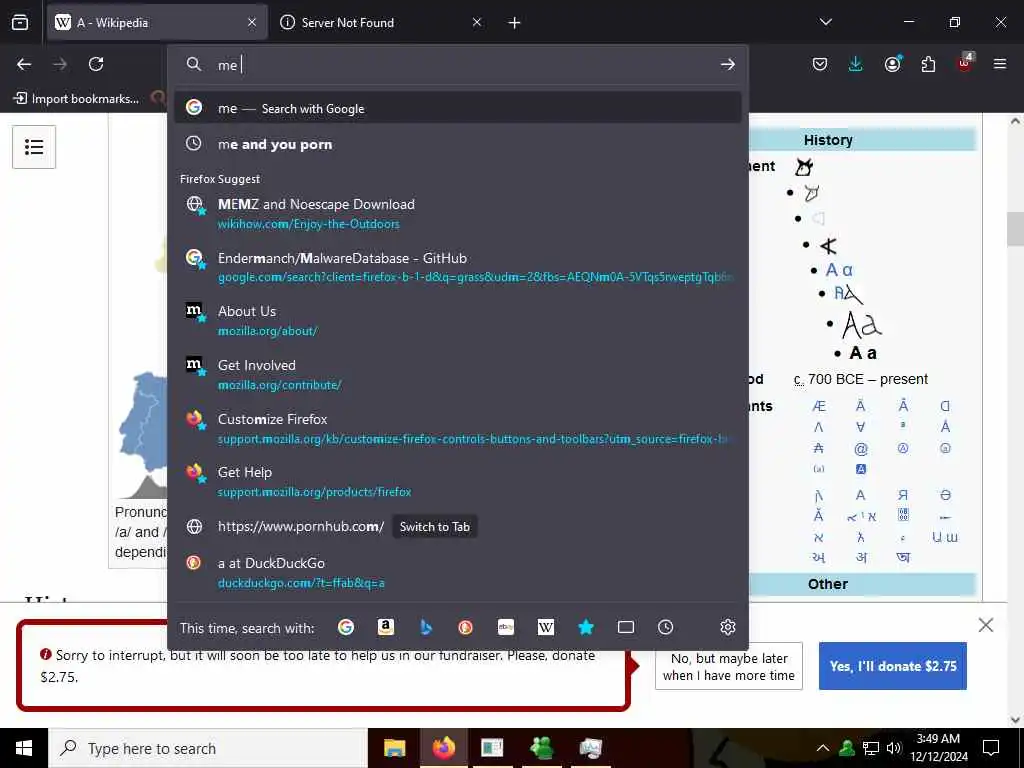Open Firefox View in the tab bar

(x=20, y=23)
